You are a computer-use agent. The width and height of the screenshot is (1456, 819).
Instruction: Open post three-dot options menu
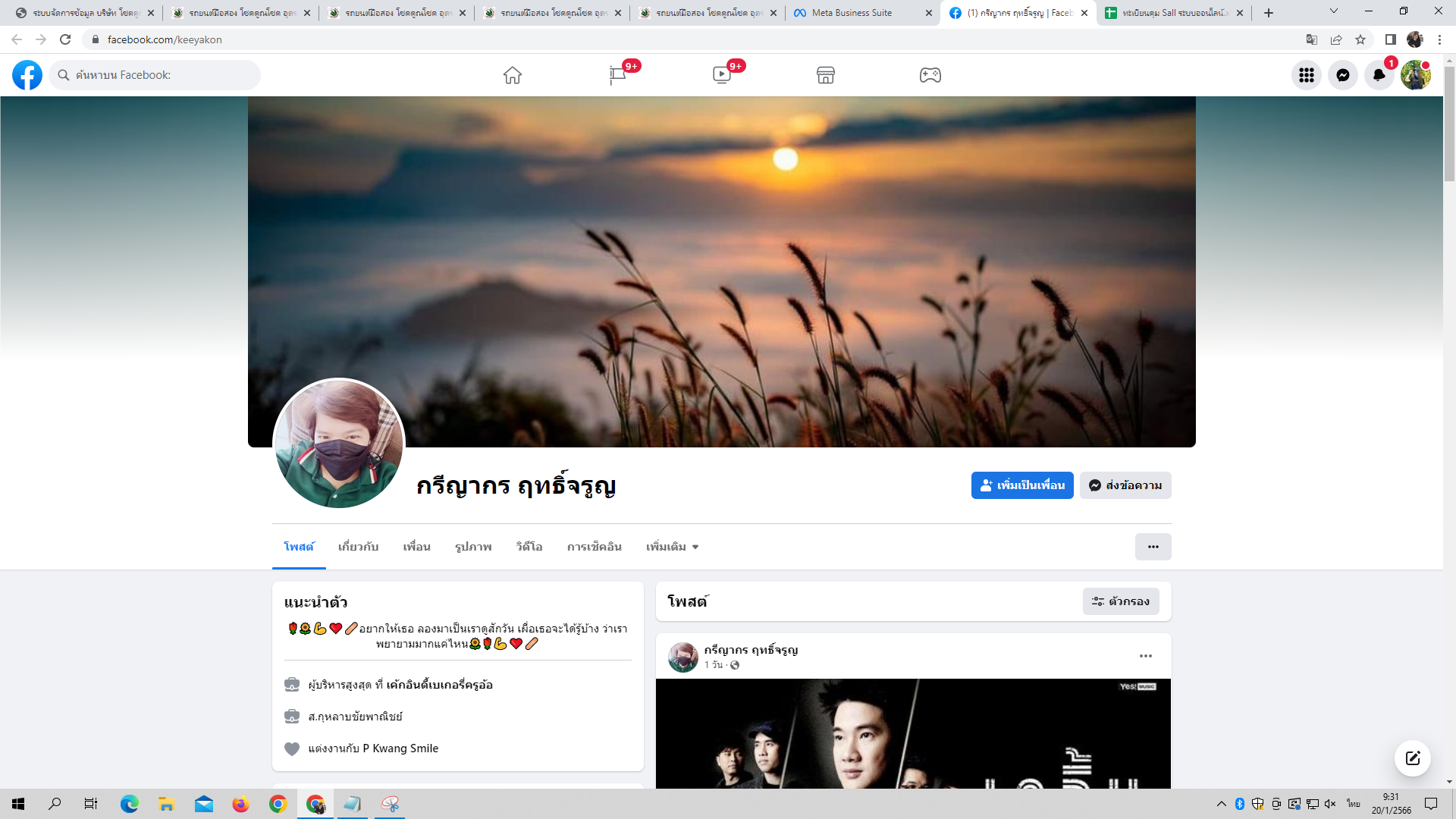point(1146,656)
